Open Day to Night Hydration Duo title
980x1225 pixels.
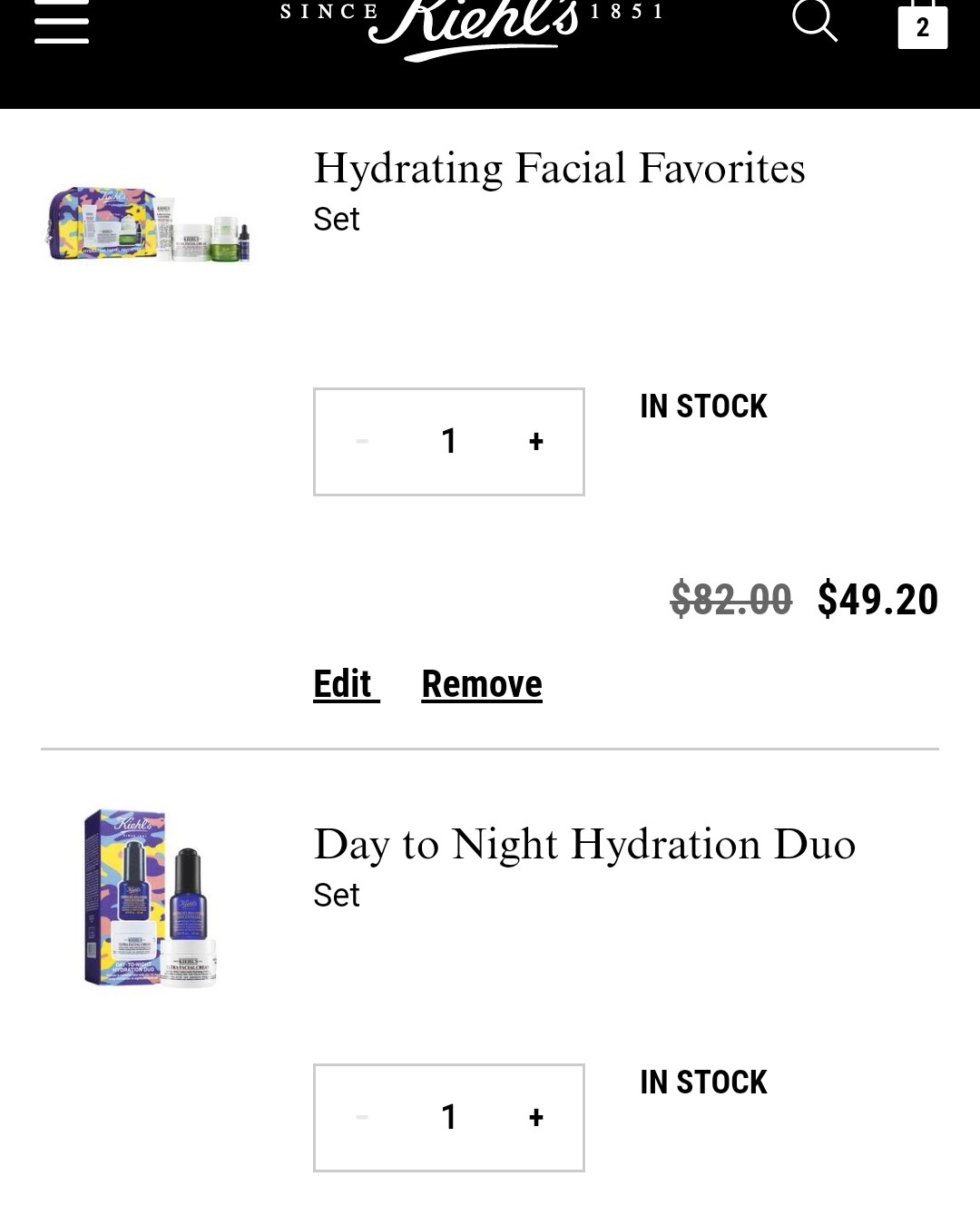(584, 845)
